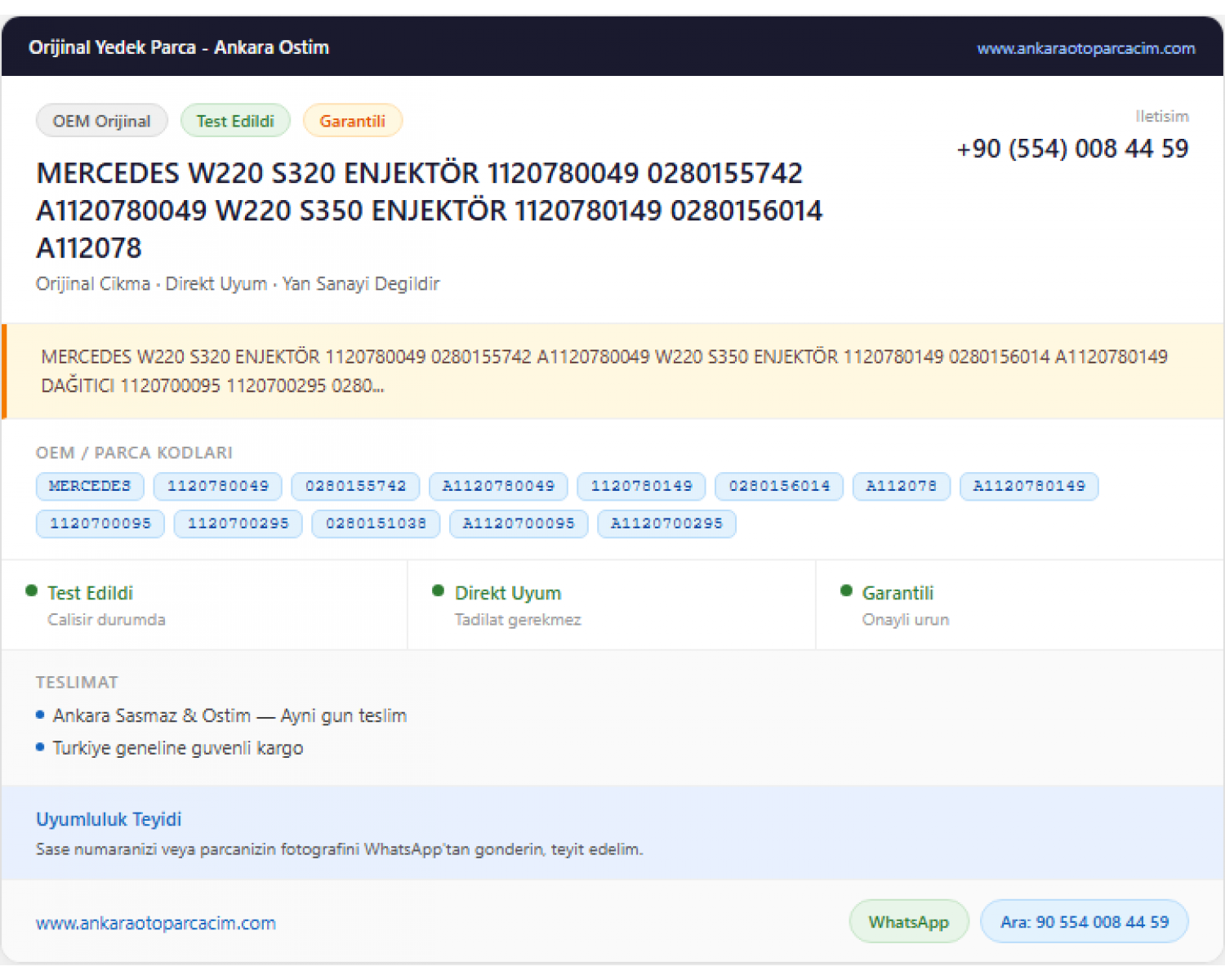
Task: Click the A1120700295 code chip
Action: click(x=666, y=523)
